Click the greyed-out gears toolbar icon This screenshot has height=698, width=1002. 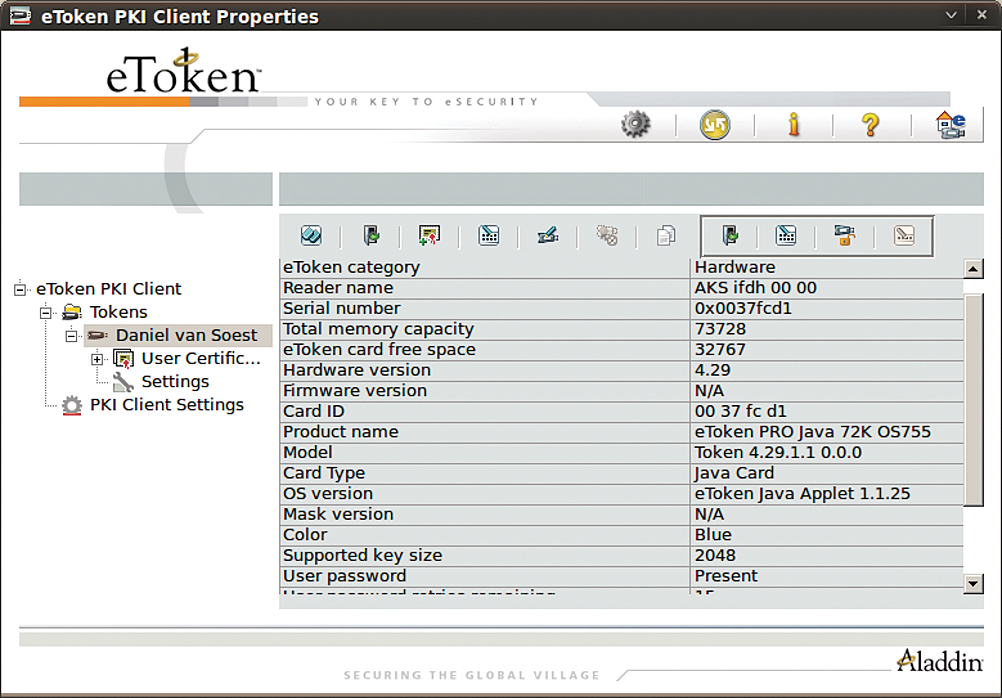[606, 236]
